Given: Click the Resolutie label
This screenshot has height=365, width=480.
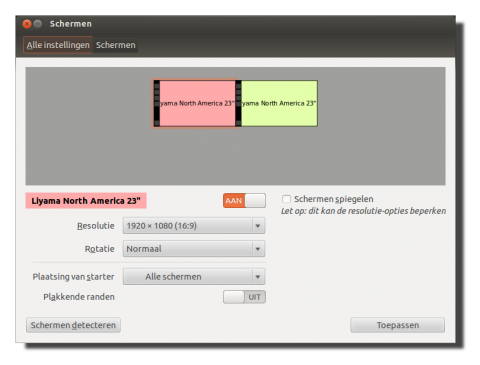Looking at the screenshot, I should tap(96, 226).
